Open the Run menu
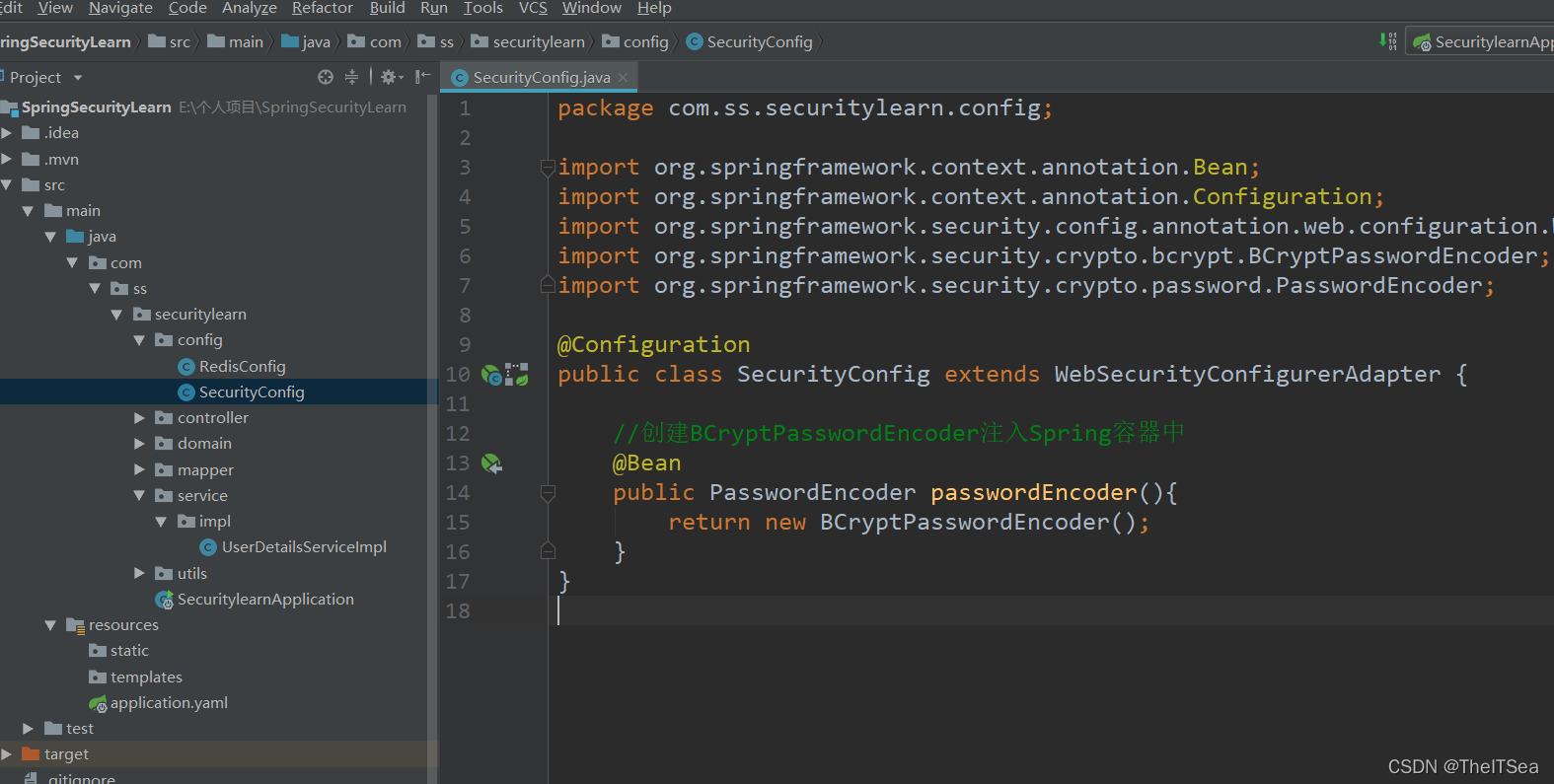Screen dimensions: 1554x784 tap(434, 8)
